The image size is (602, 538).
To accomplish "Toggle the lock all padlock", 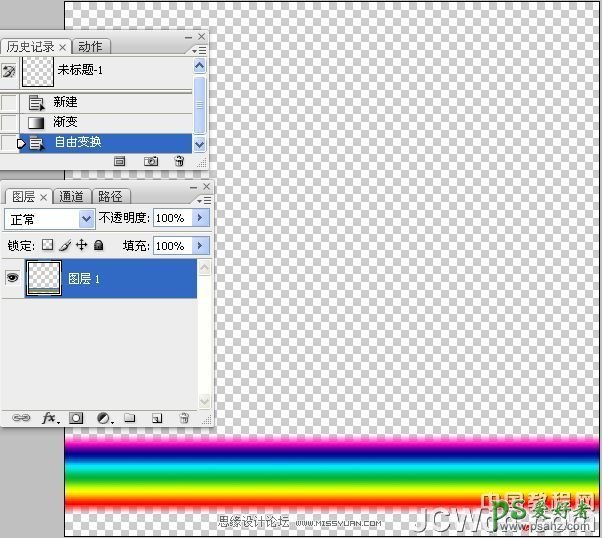I will [x=99, y=245].
